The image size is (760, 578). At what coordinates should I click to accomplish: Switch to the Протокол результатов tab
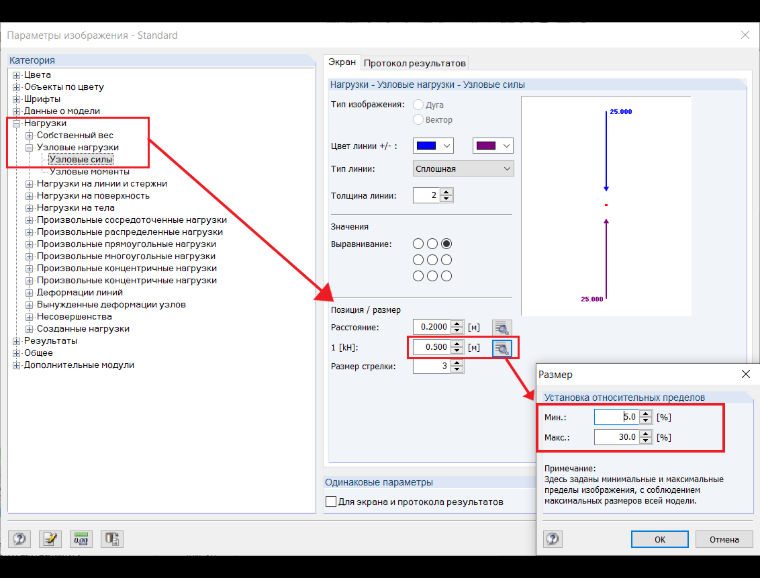(414, 63)
